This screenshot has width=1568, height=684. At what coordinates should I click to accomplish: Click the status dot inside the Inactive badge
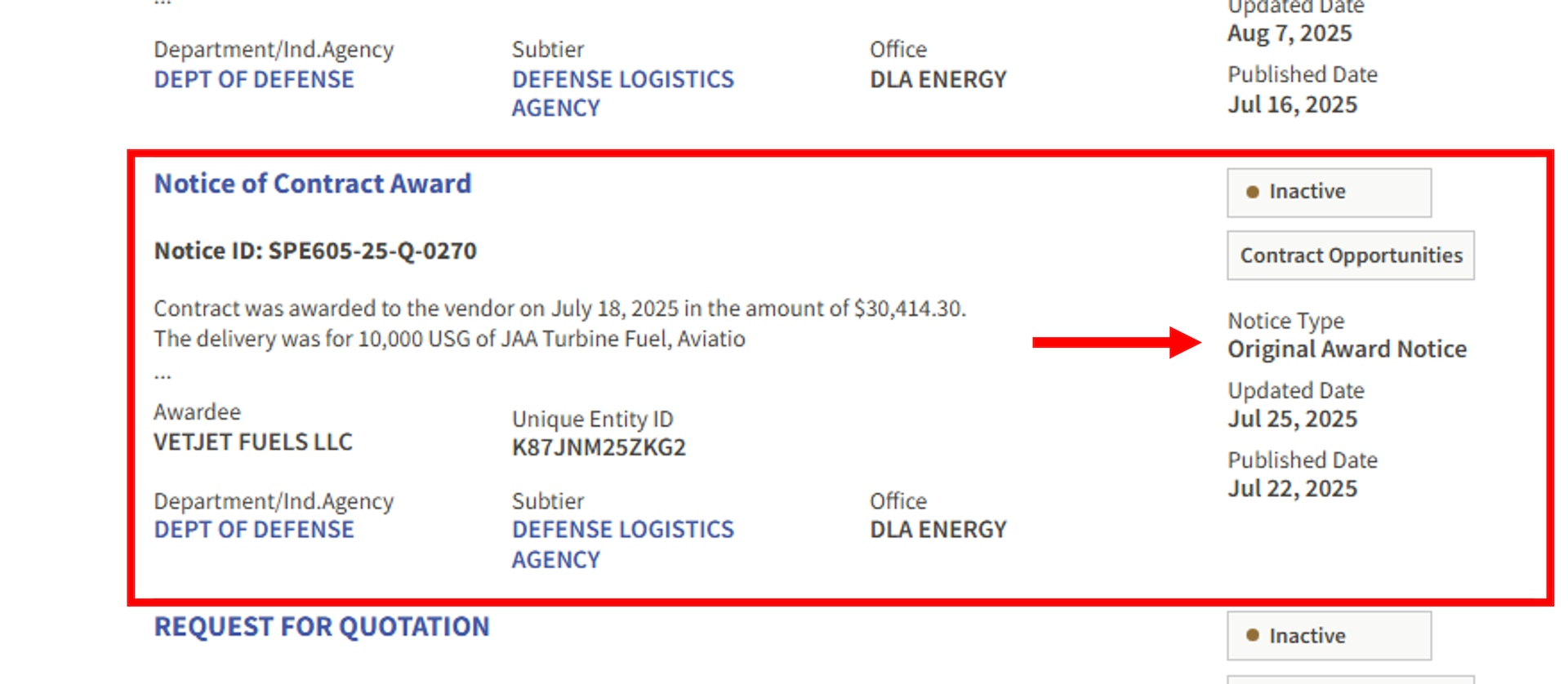click(x=1251, y=192)
